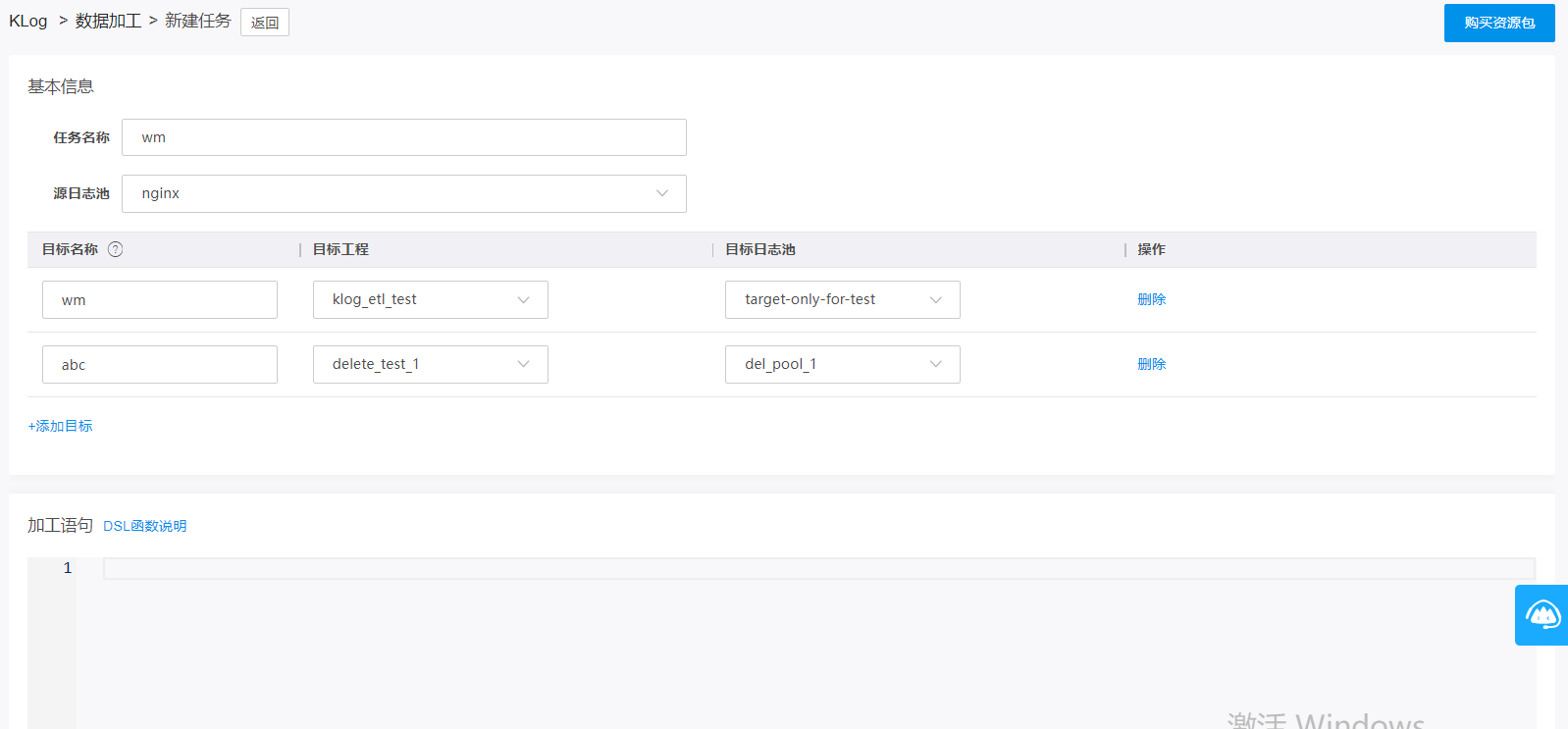Viewport: 1568px width, 729px height.
Task: Expand the del_pool_1 log pool dropdown
Action: coord(842,364)
